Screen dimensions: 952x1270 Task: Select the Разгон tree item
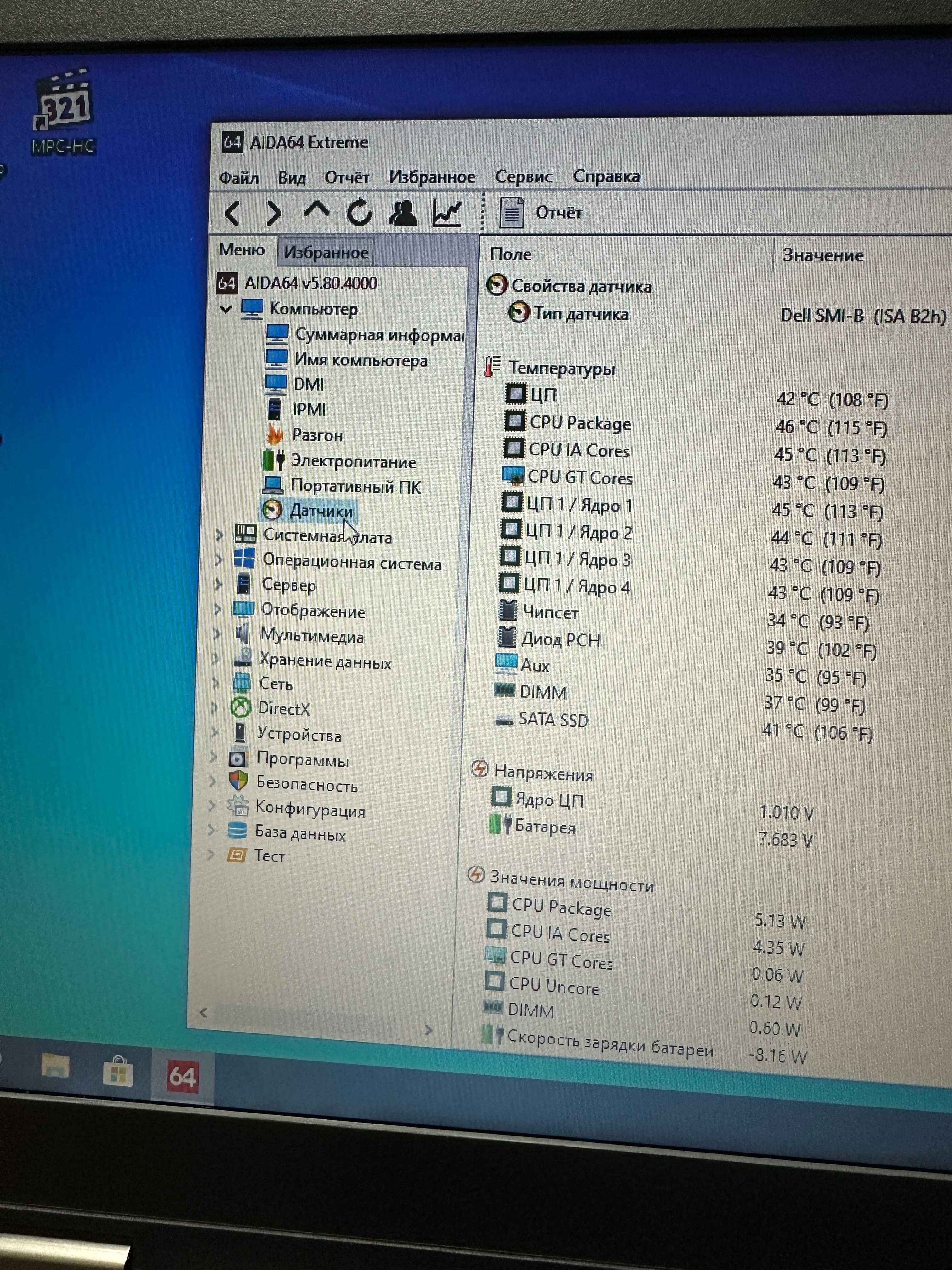pyautogui.click(x=317, y=435)
